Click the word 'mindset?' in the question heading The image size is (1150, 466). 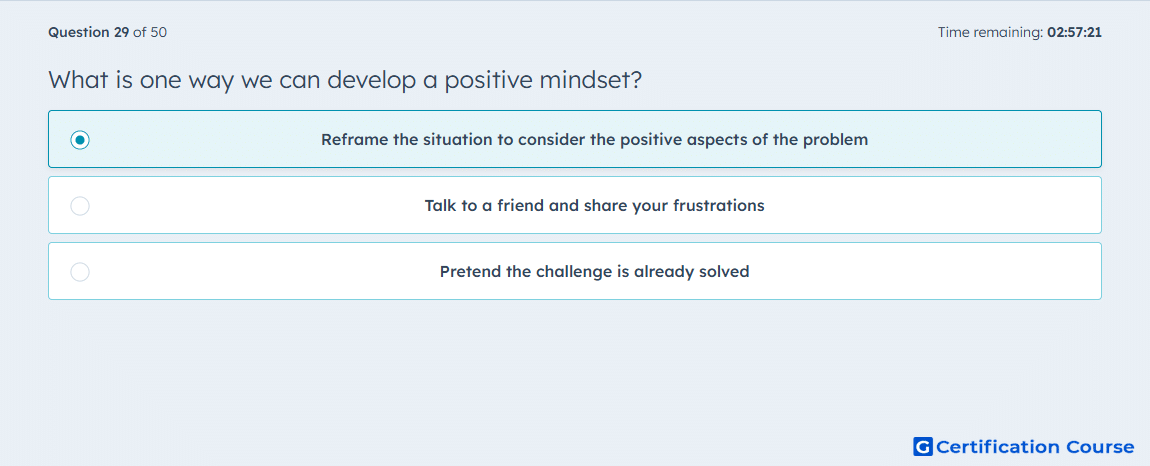click(592, 79)
